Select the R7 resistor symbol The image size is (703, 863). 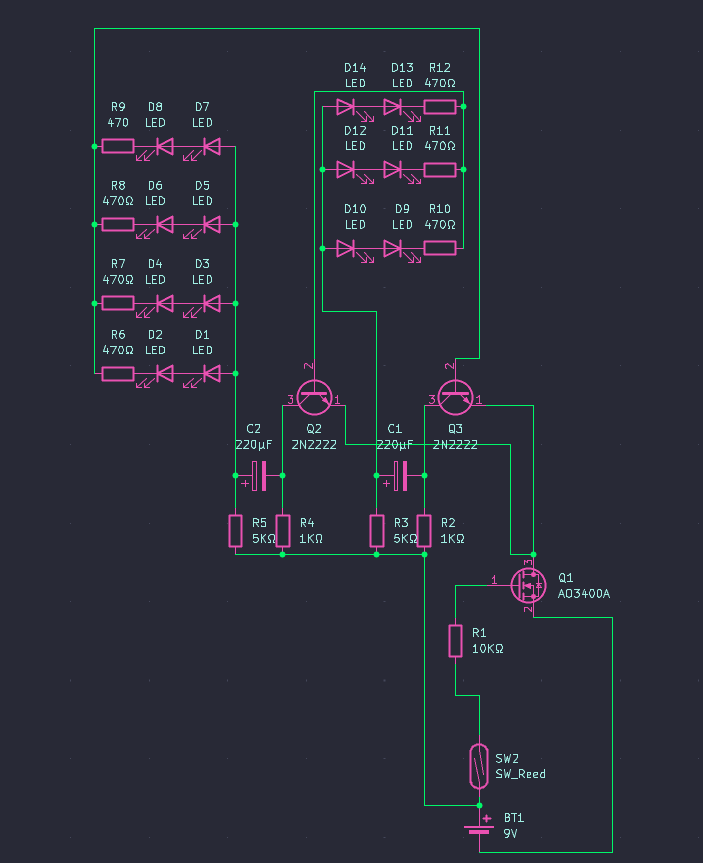(x=118, y=303)
